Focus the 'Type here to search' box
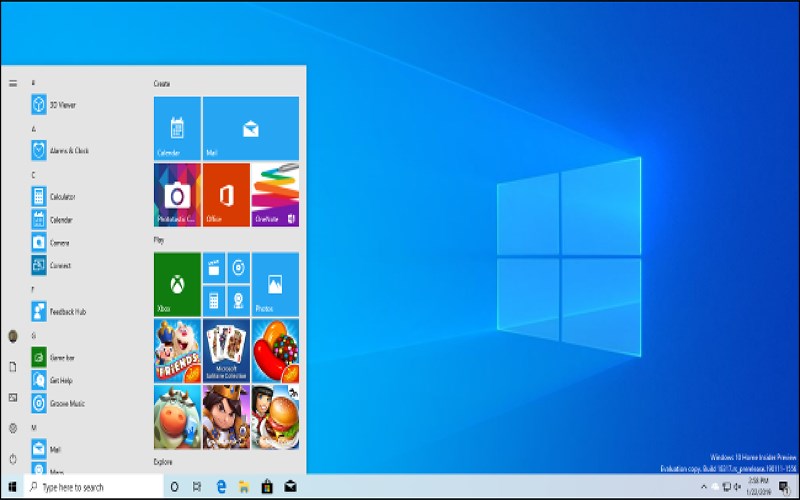The image size is (800, 500). (x=94, y=487)
